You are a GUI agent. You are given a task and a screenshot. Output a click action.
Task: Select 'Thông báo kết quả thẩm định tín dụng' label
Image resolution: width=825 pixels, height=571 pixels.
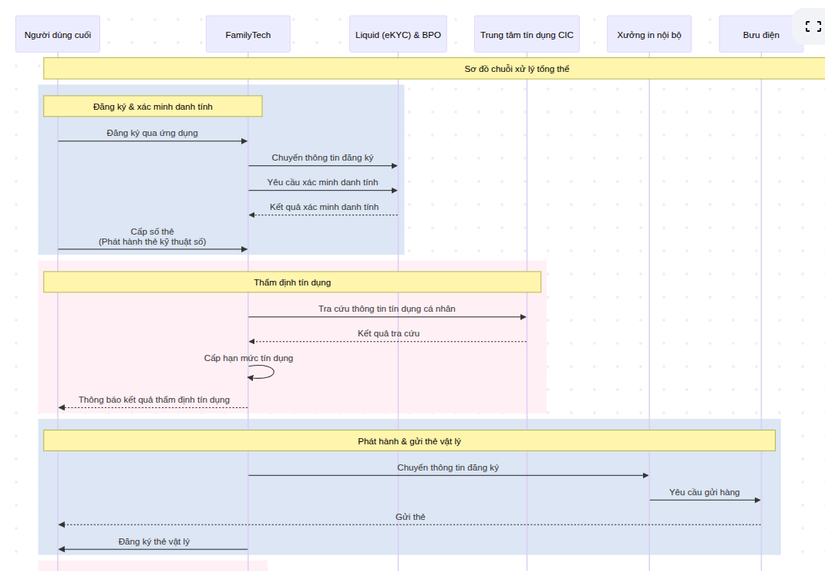point(154,400)
